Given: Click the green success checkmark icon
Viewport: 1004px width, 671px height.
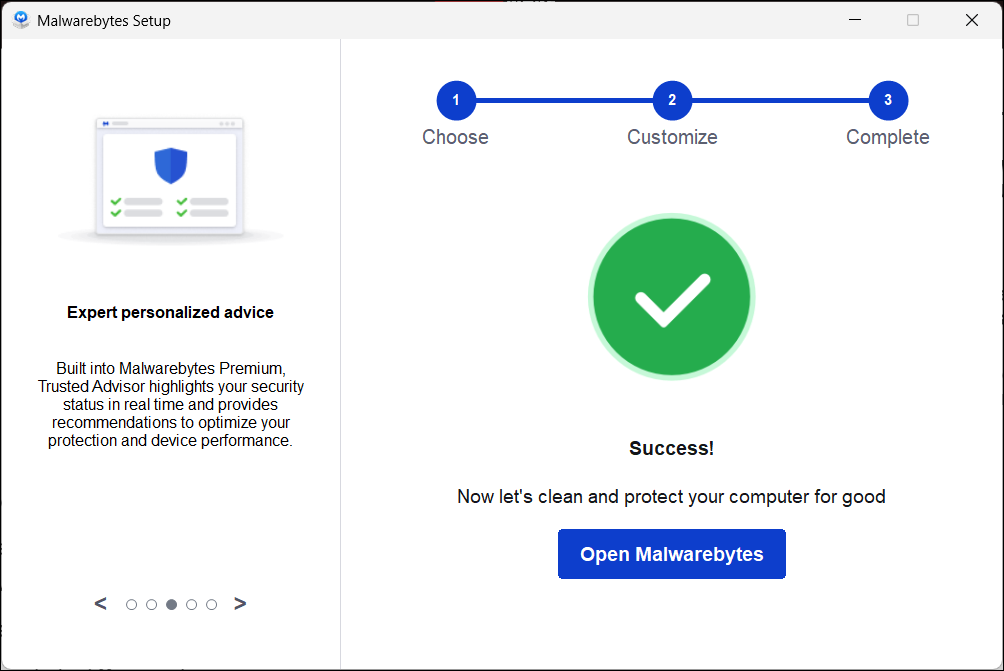Looking at the screenshot, I should click(x=672, y=296).
